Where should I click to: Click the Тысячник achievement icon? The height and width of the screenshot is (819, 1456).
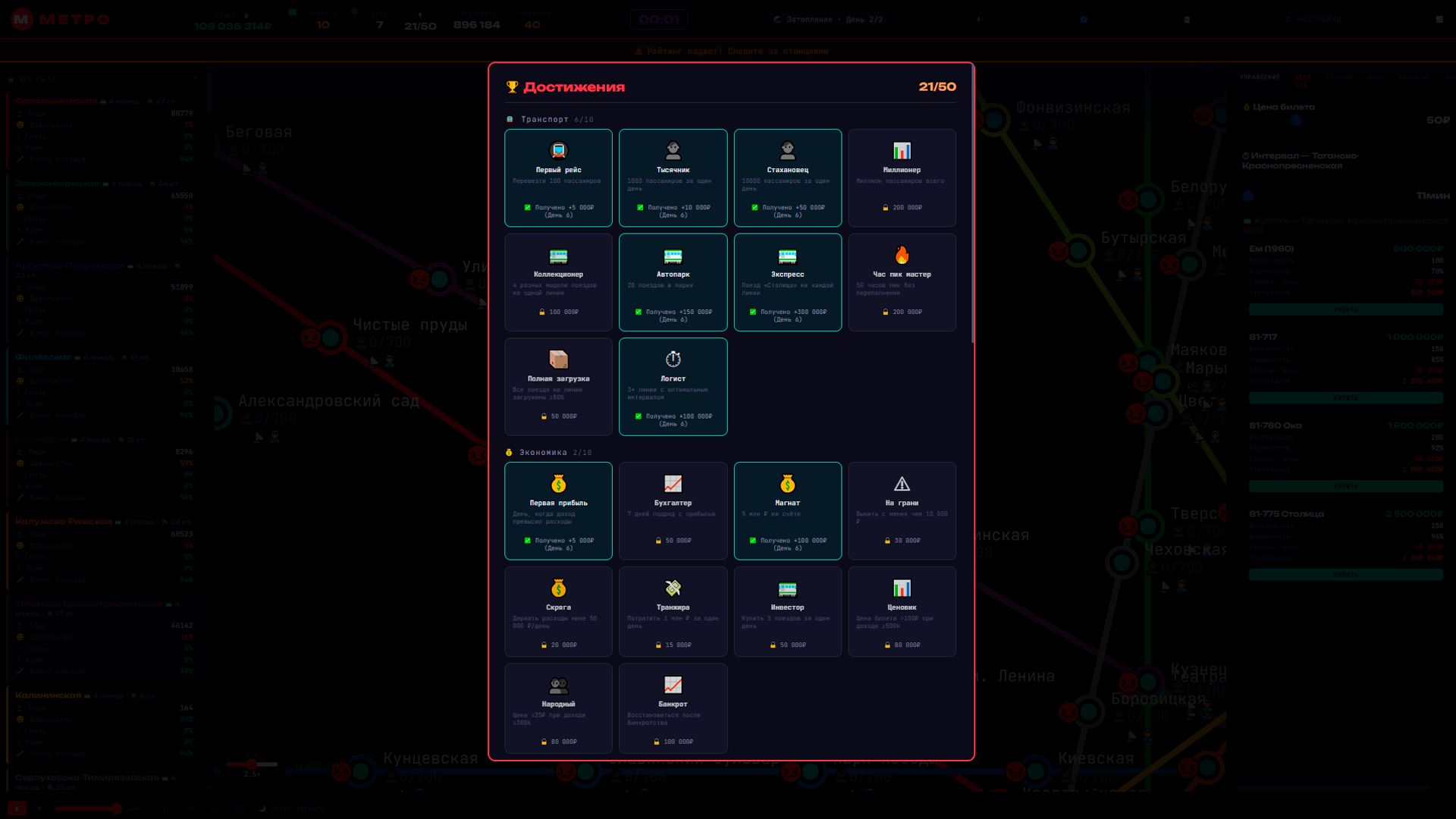673,150
